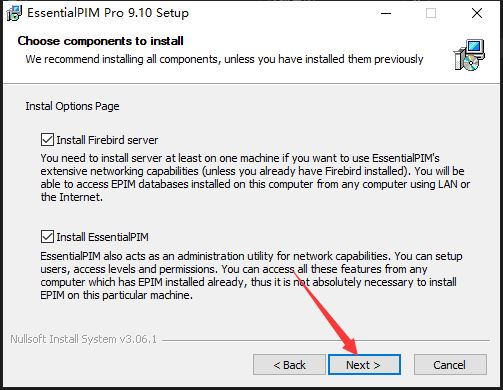503x390 pixels.
Task: Click the grayed-out maximize window button
Action: pyautogui.click(x=431, y=13)
